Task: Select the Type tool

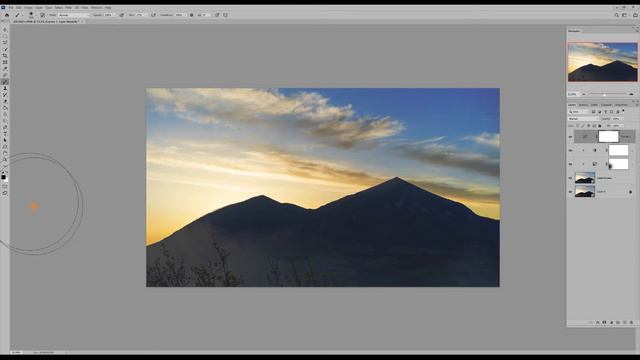Action: click(5, 134)
